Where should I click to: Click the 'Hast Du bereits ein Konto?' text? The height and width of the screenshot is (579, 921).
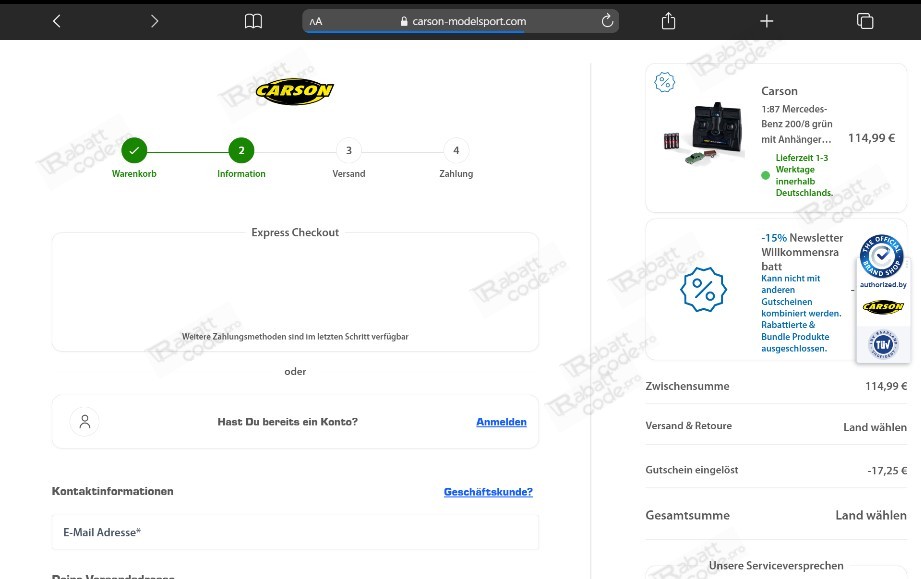[x=287, y=422]
